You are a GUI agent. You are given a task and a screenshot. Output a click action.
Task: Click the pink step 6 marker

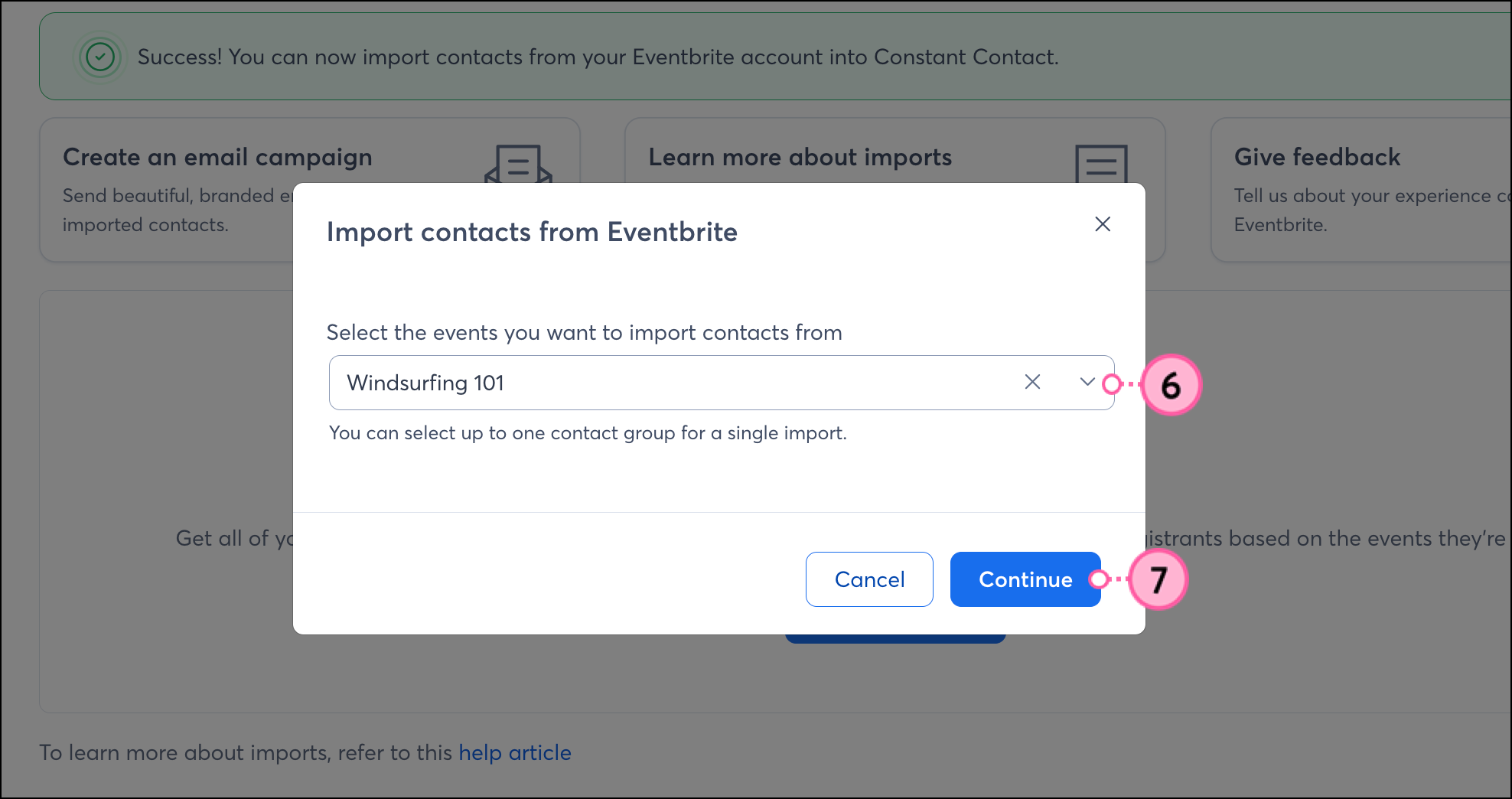point(1170,385)
